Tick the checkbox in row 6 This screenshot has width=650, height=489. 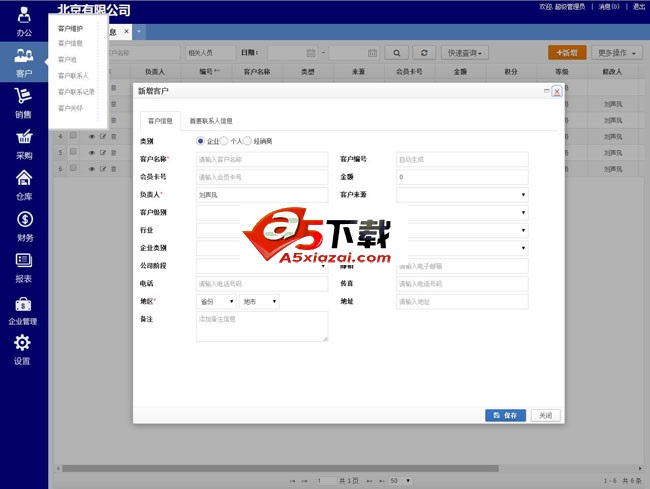point(73,167)
